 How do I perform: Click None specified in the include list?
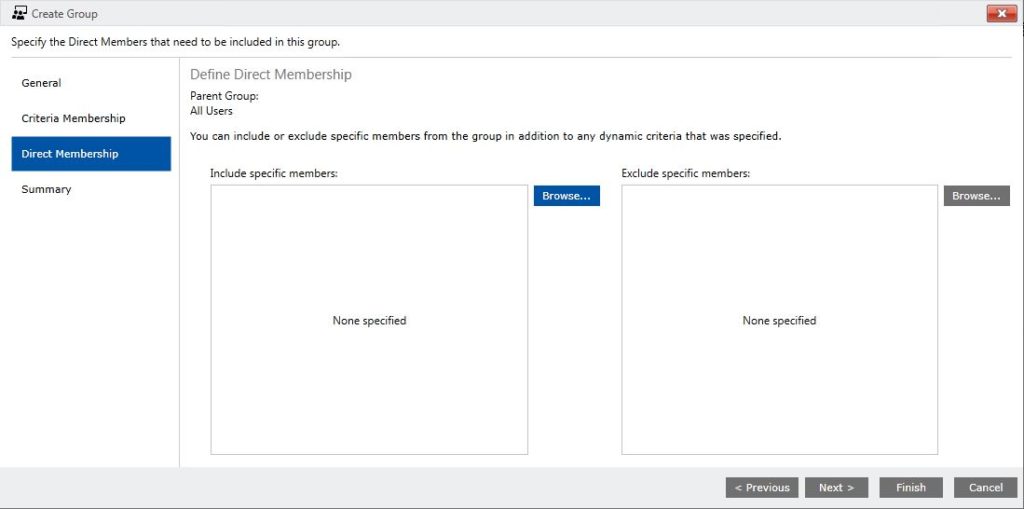(369, 321)
